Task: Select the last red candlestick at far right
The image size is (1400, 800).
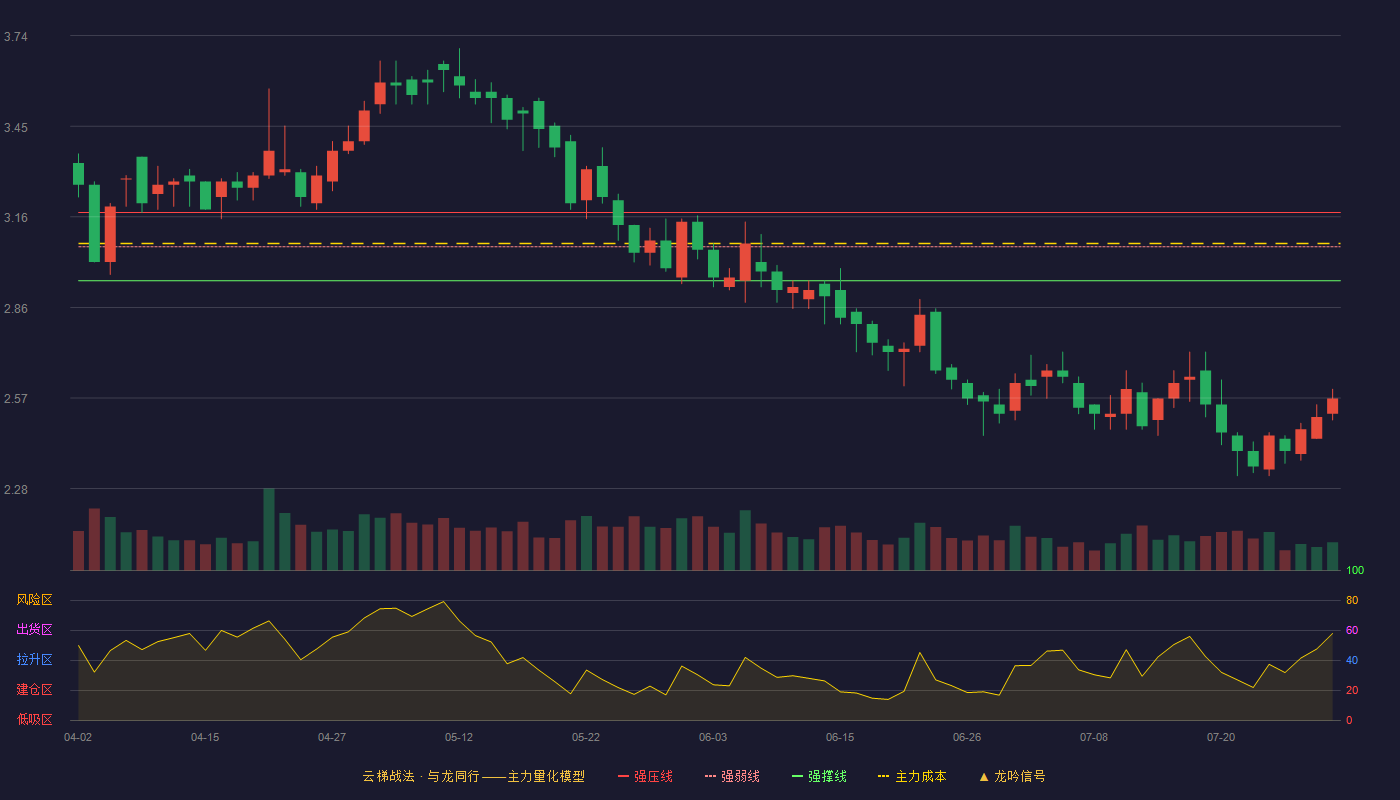Action: click(x=1332, y=405)
